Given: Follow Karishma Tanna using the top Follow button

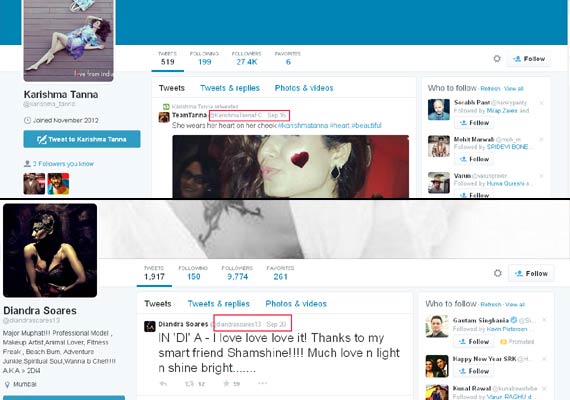Looking at the screenshot, I should pyautogui.click(x=529, y=59).
